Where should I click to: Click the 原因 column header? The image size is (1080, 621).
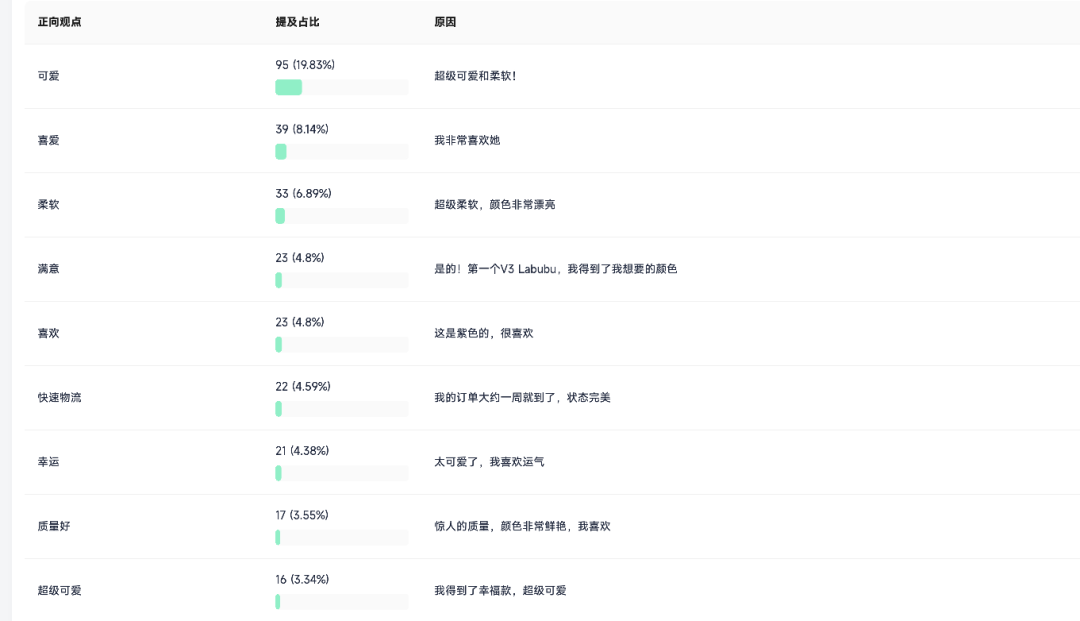443,21
